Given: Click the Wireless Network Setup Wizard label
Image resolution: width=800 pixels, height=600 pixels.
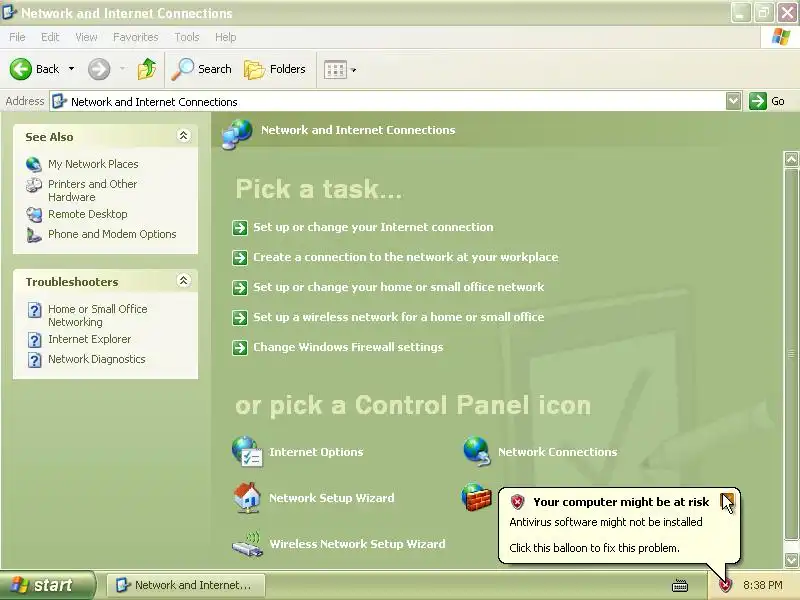Looking at the screenshot, I should tap(357, 544).
